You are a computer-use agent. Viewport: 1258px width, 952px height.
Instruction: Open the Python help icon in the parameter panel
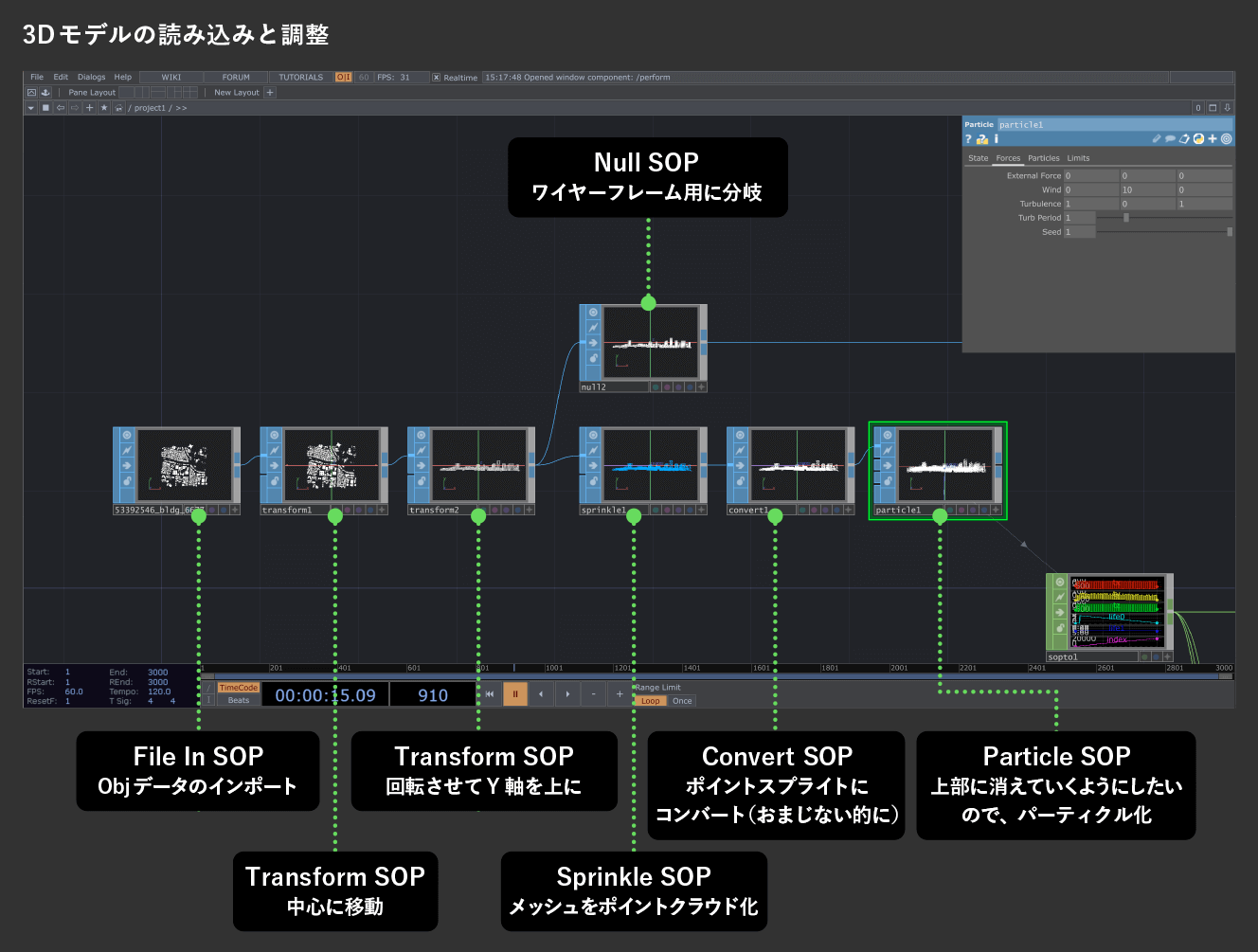pyautogui.click(x=982, y=139)
